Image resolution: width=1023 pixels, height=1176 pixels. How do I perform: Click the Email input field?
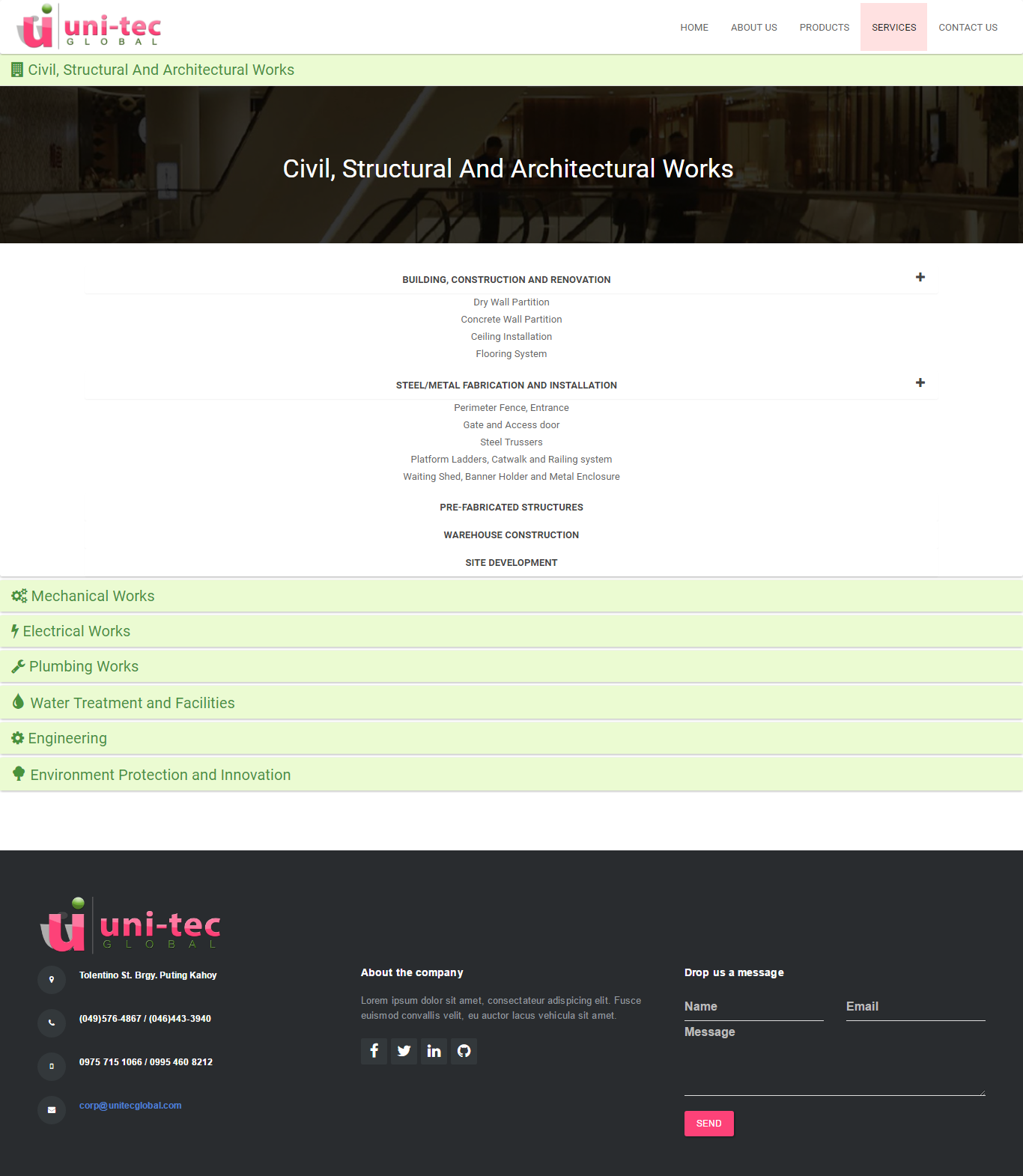[x=916, y=1007]
